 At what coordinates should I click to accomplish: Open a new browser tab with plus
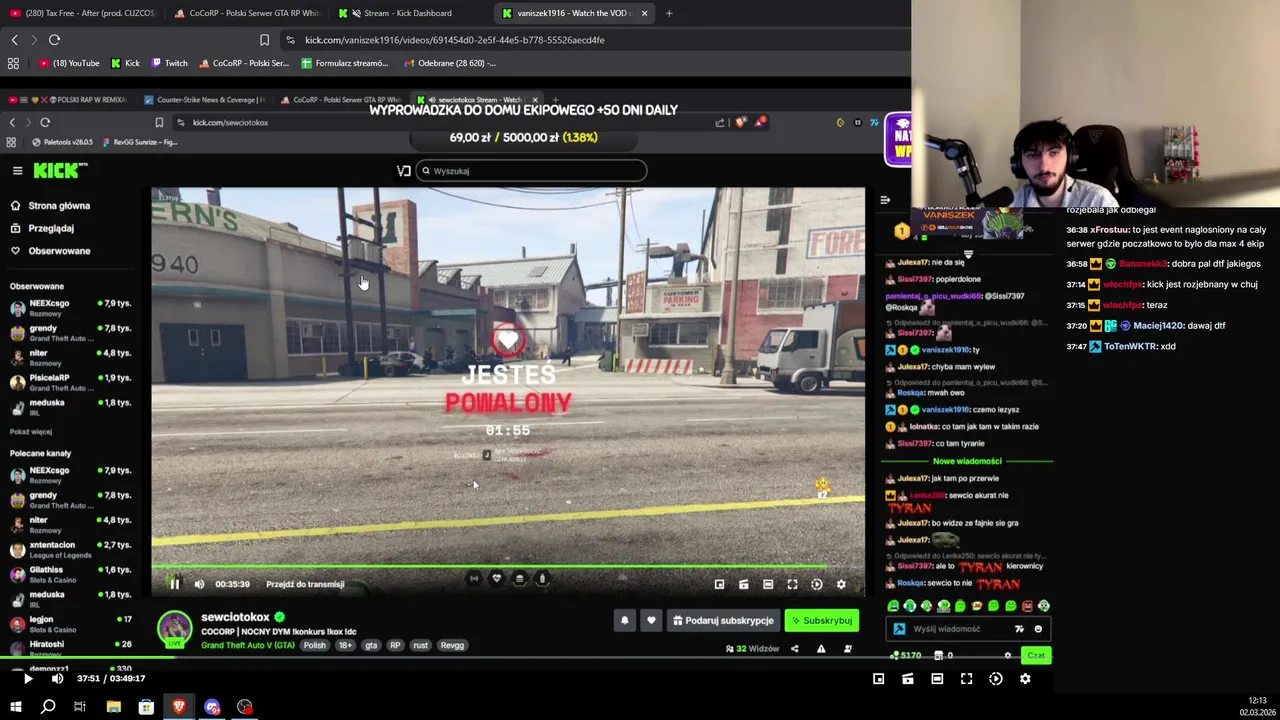(x=669, y=13)
